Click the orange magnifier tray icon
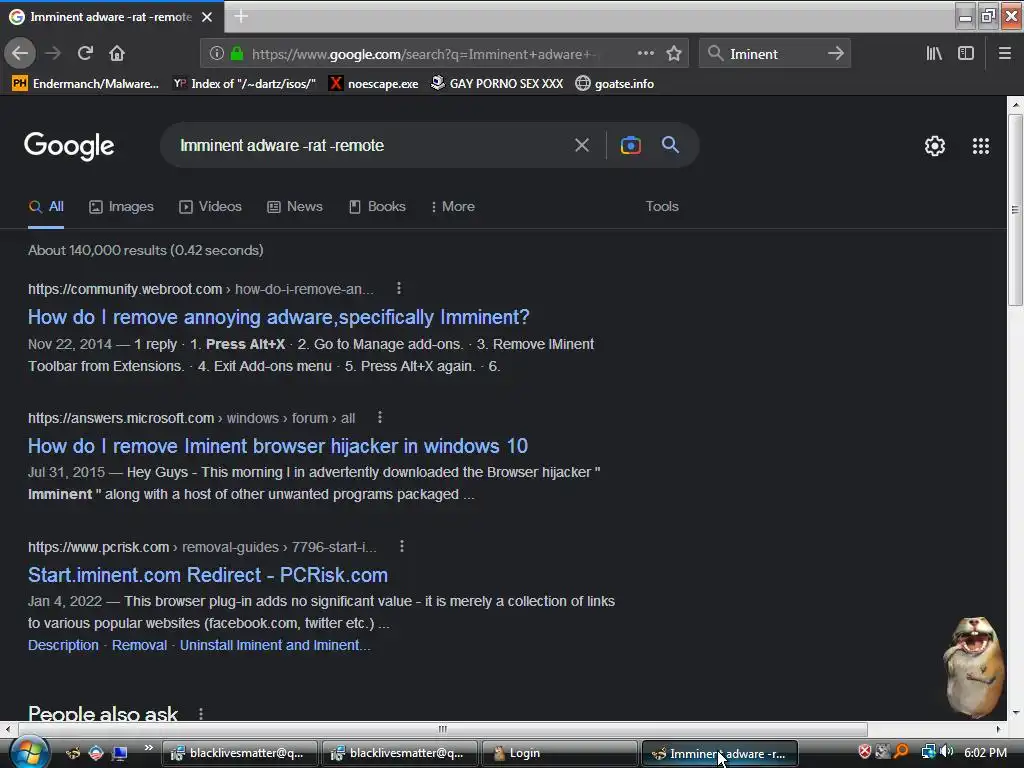 pyautogui.click(x=901, y=752)
